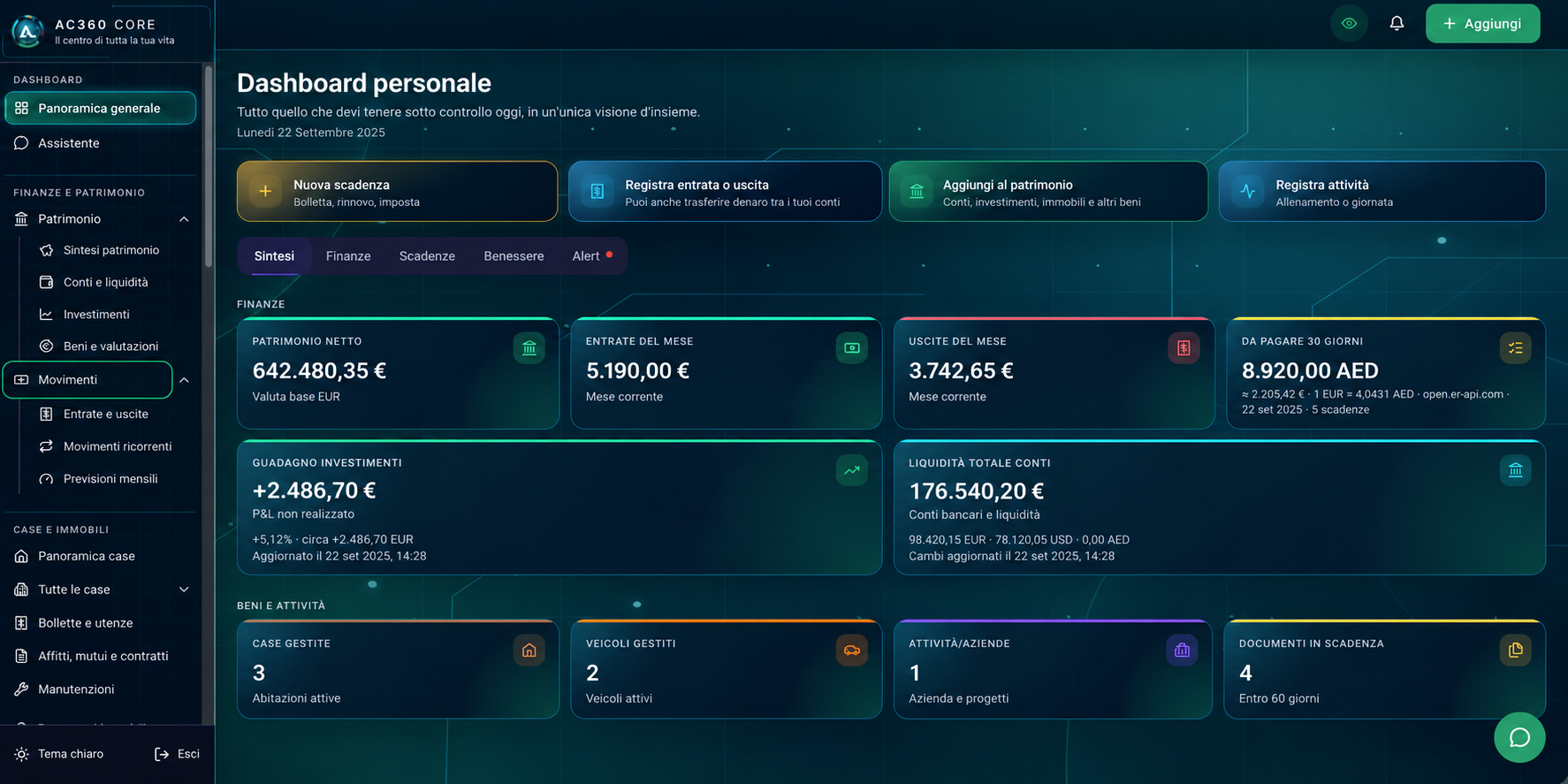
Task: Select Panoramica generale in sidebar
Action: (100, 108)
